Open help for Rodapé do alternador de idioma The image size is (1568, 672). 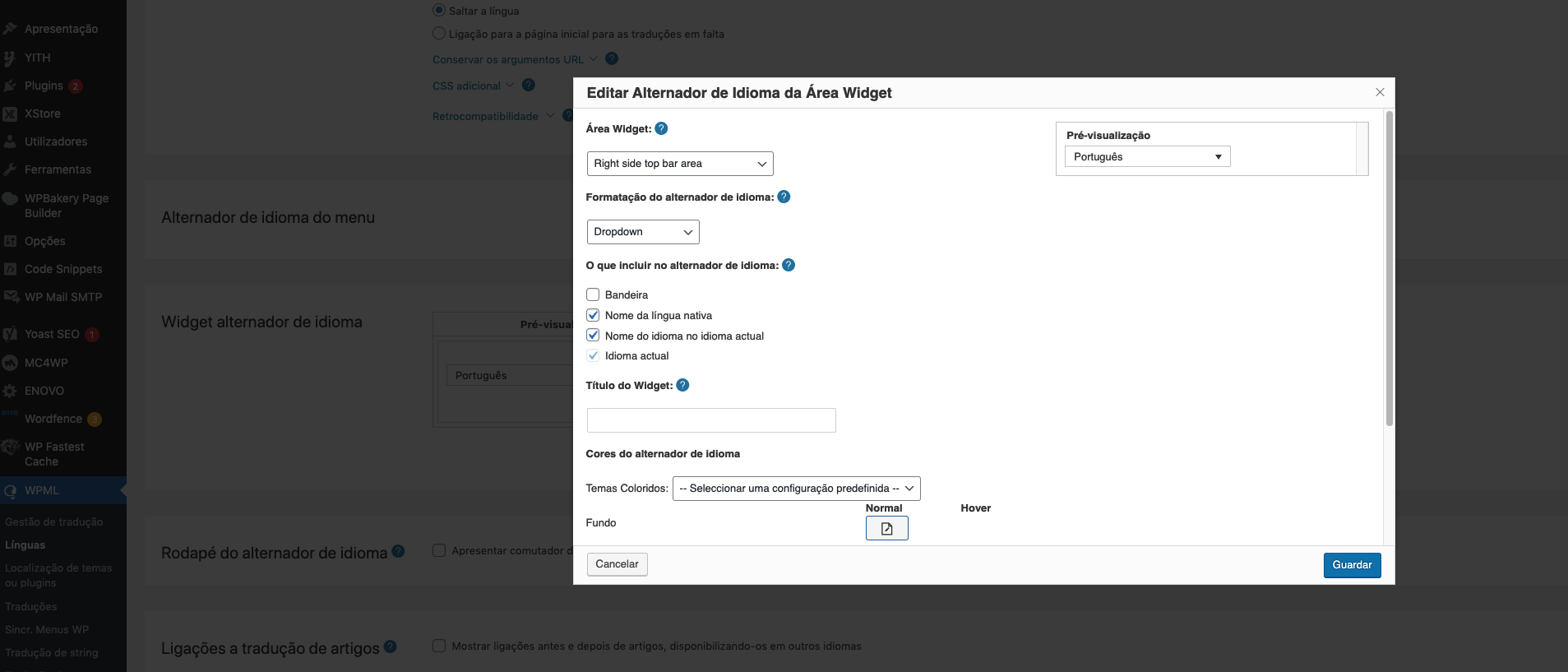coord(398,551)
